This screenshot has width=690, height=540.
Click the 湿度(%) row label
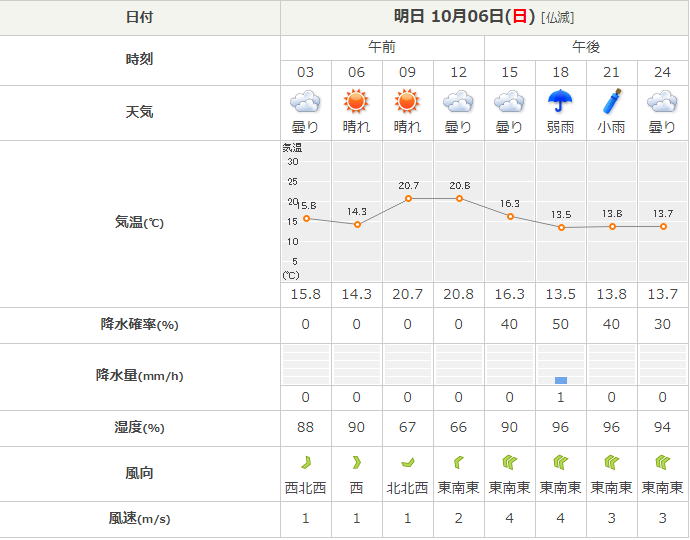(x=139, y=427)
